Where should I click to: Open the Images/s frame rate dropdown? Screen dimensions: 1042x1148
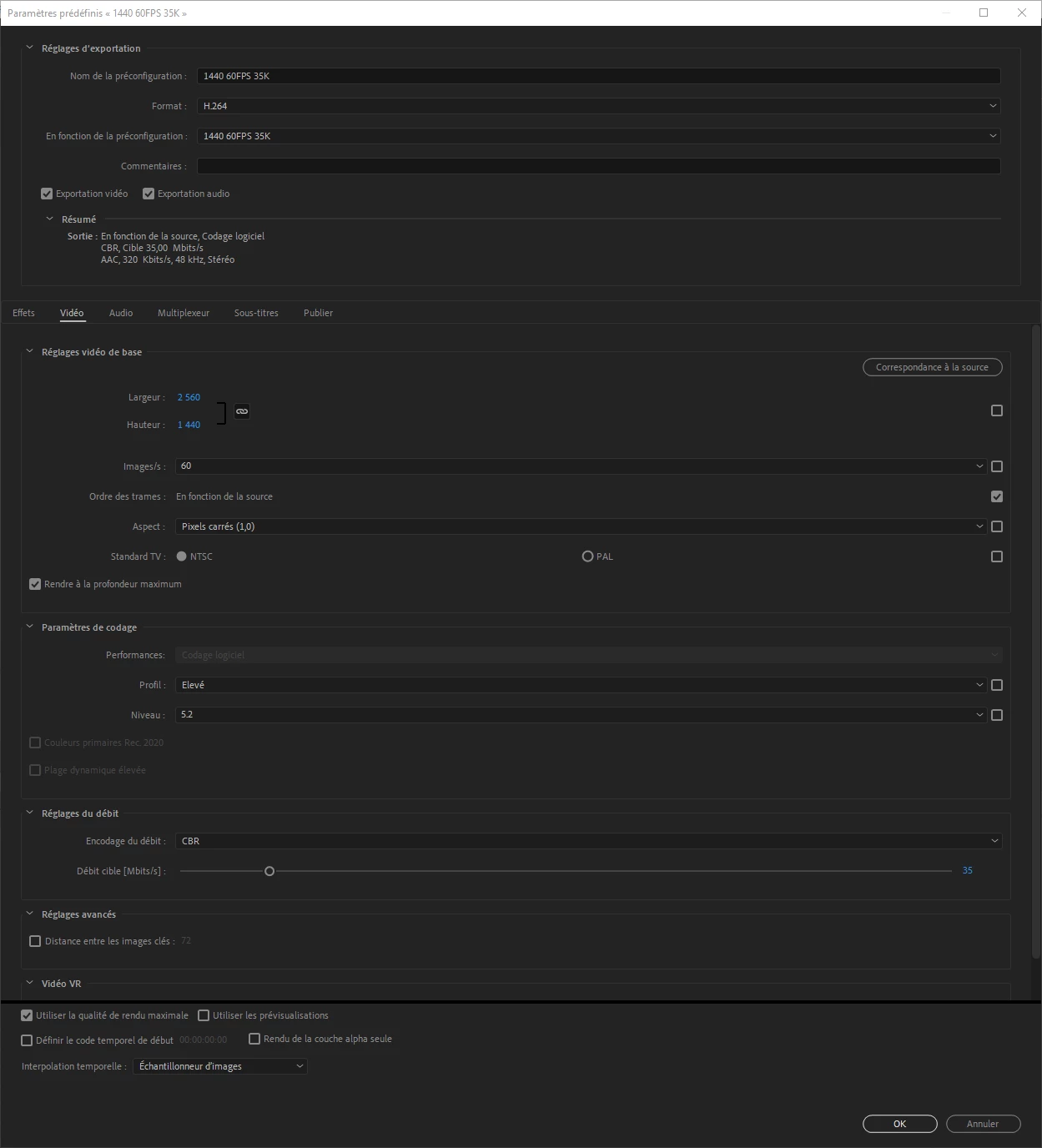tap(581, 466)
